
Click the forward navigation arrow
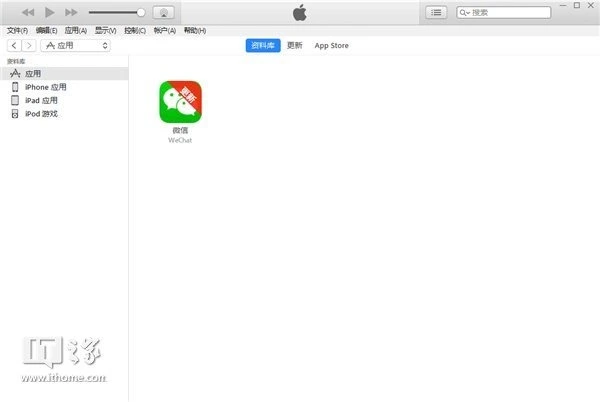[x=27, y=46]
